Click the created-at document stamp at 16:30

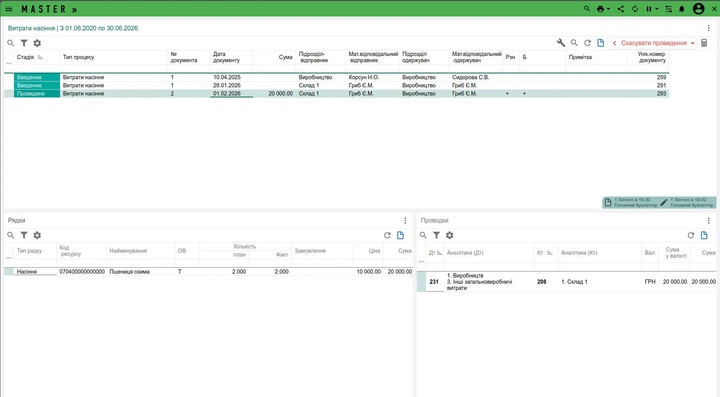click(631, 202)
